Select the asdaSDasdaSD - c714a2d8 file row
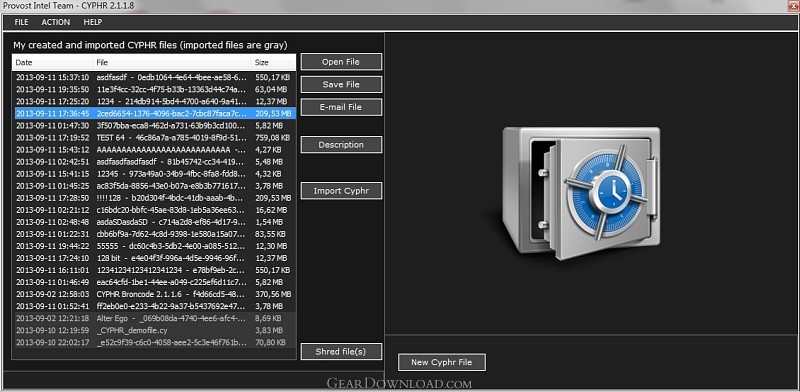 (x=154, y=222)
